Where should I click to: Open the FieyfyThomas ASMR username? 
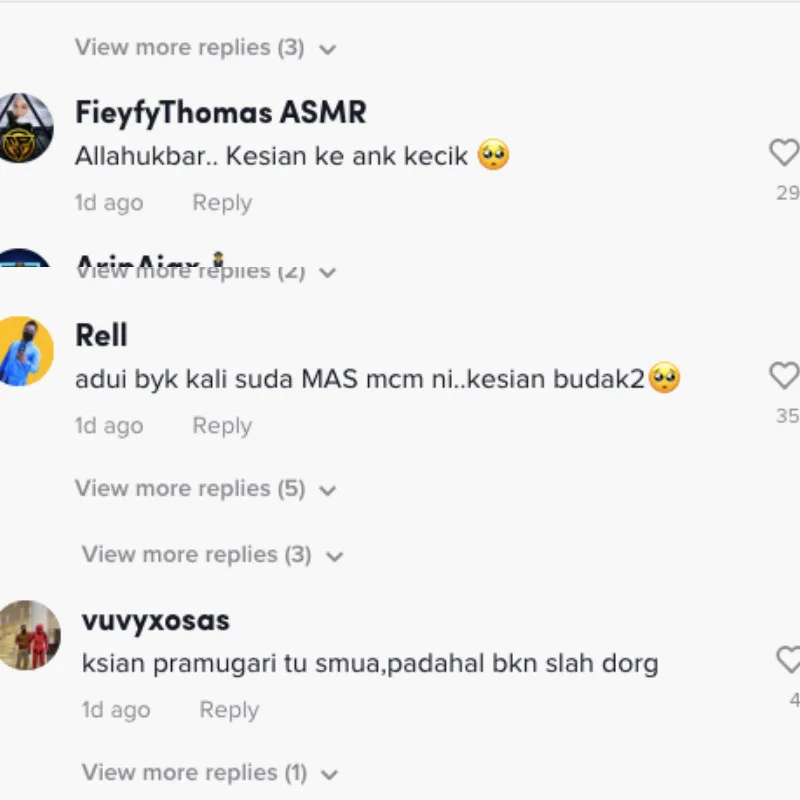click(x=220, y=113)
